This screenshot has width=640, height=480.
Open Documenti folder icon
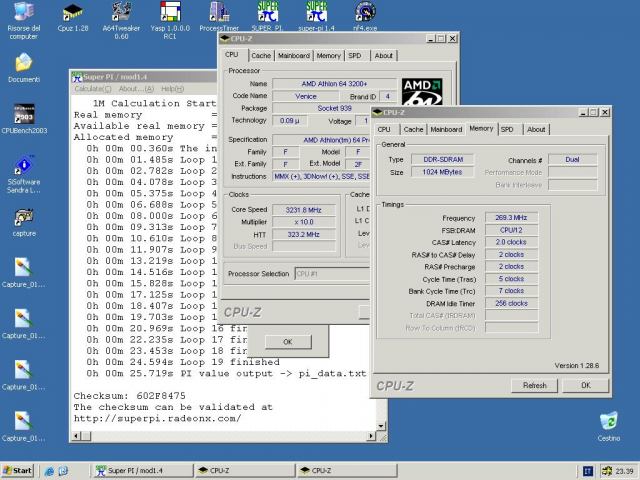click(x=24, y=68)
